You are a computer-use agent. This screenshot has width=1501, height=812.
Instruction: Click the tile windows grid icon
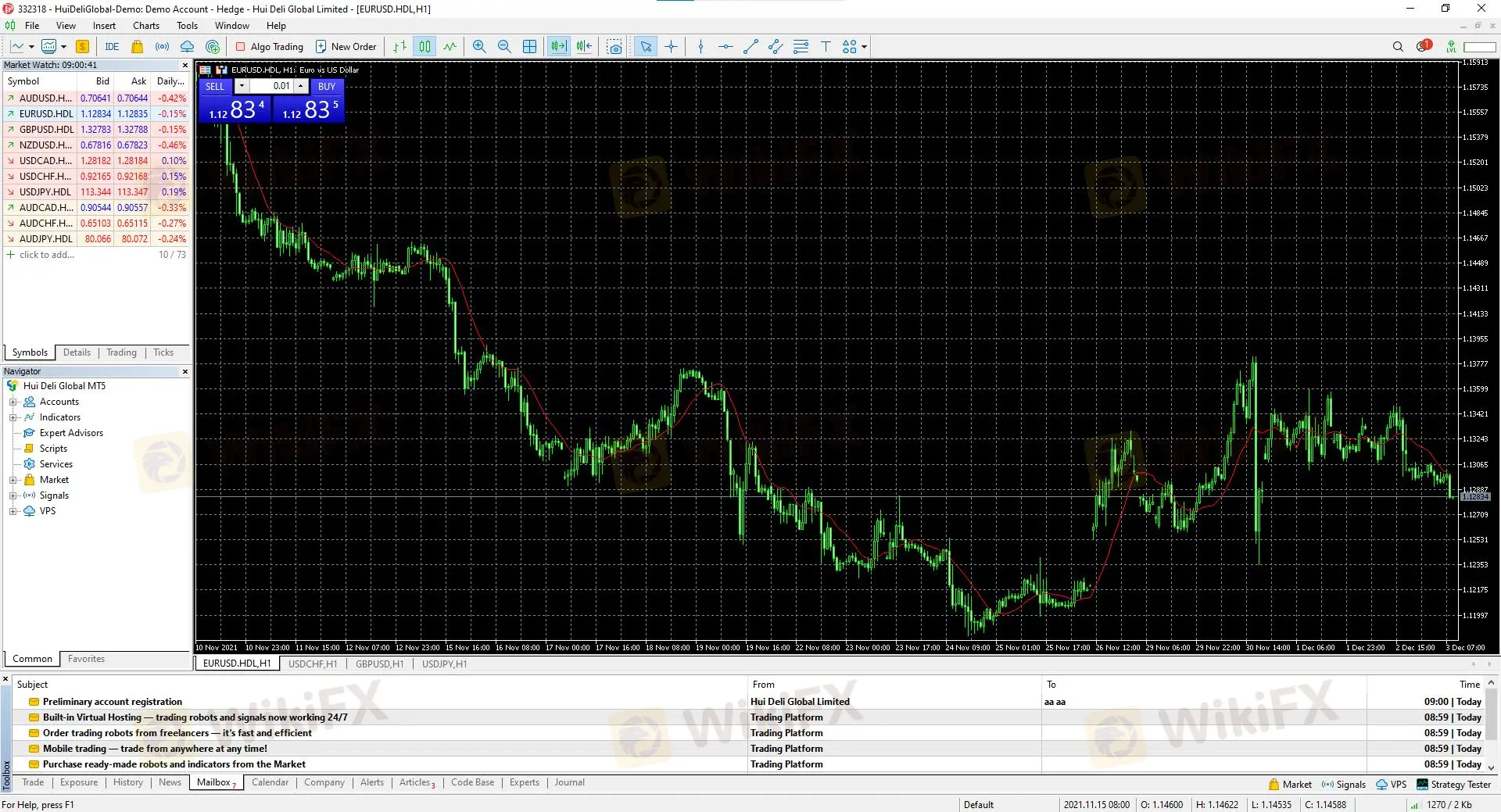pyautogui.click(x=529, y=47)
